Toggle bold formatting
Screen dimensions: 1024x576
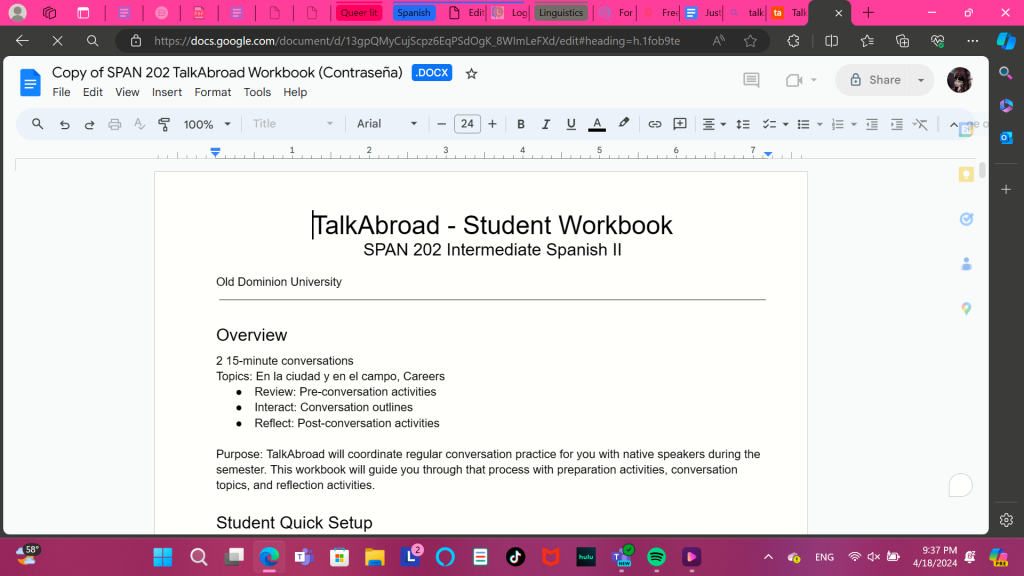(x=520, y=124)
